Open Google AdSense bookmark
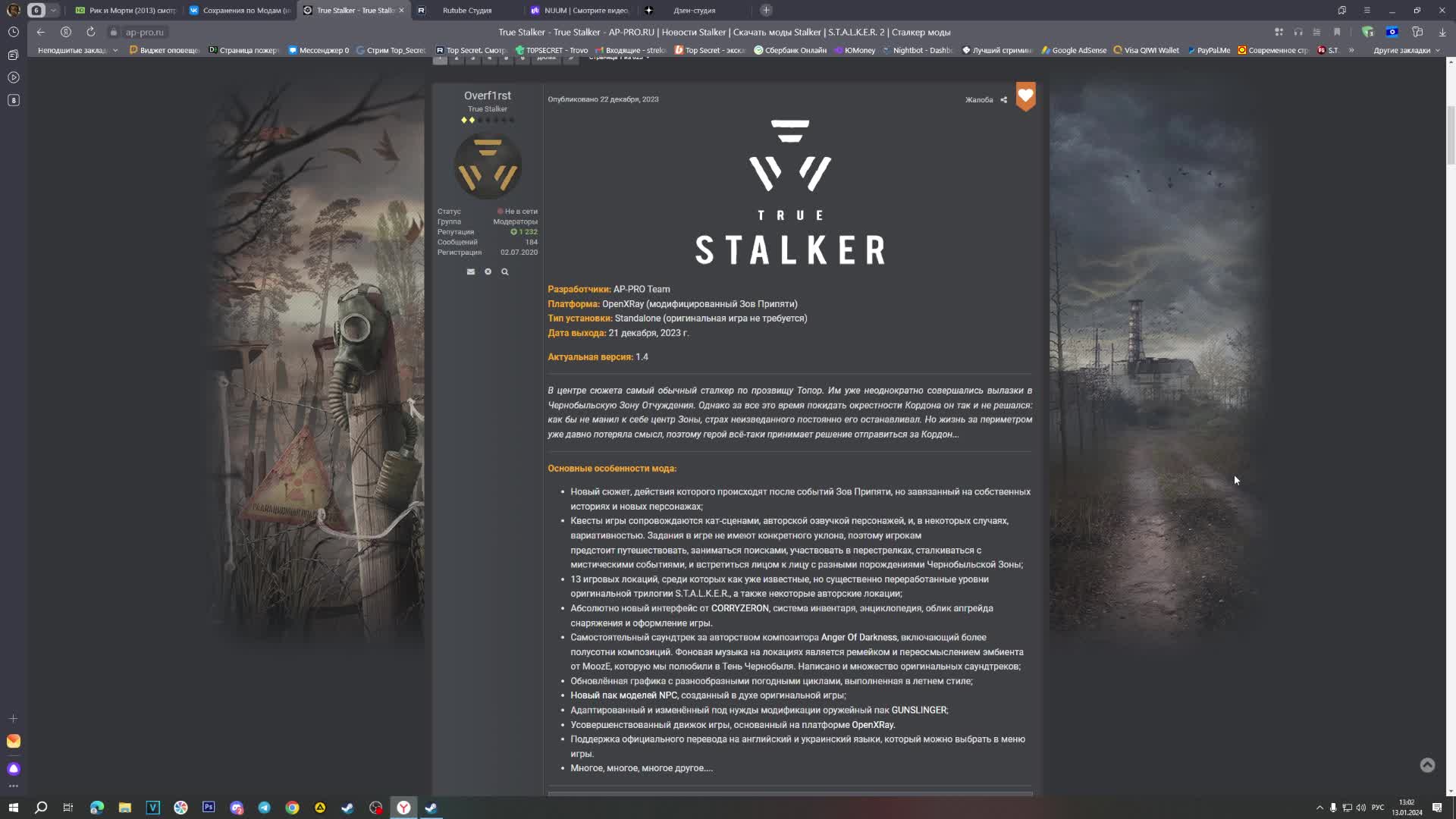 pyautogui.click(x=1073, y=50)
